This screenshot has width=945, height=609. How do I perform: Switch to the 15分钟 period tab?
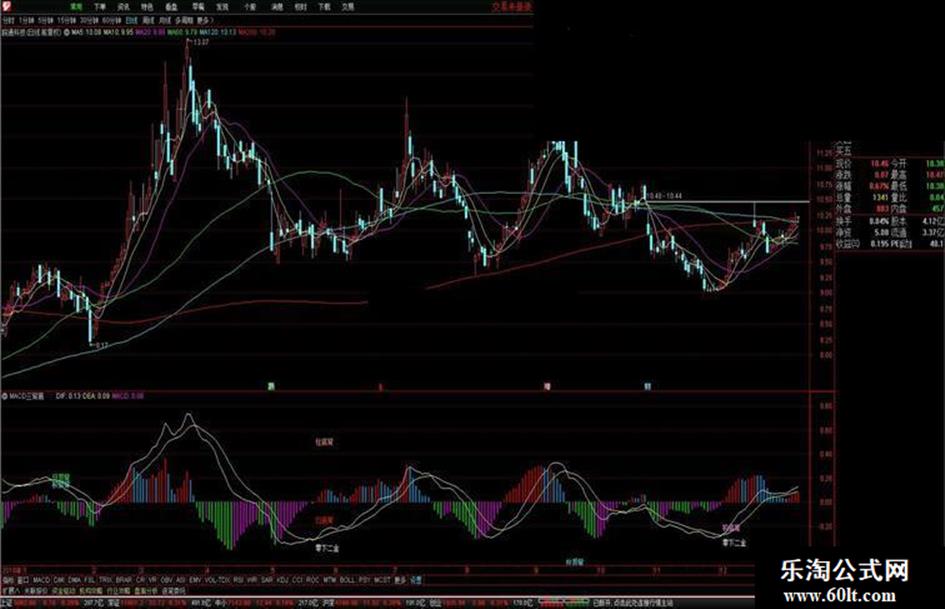[x=67, y=21]
